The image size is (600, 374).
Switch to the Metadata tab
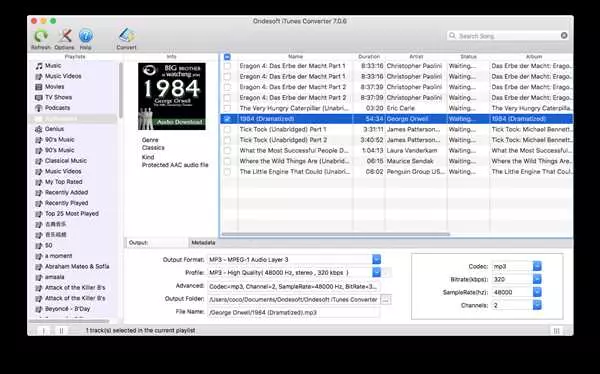(203, 243)
